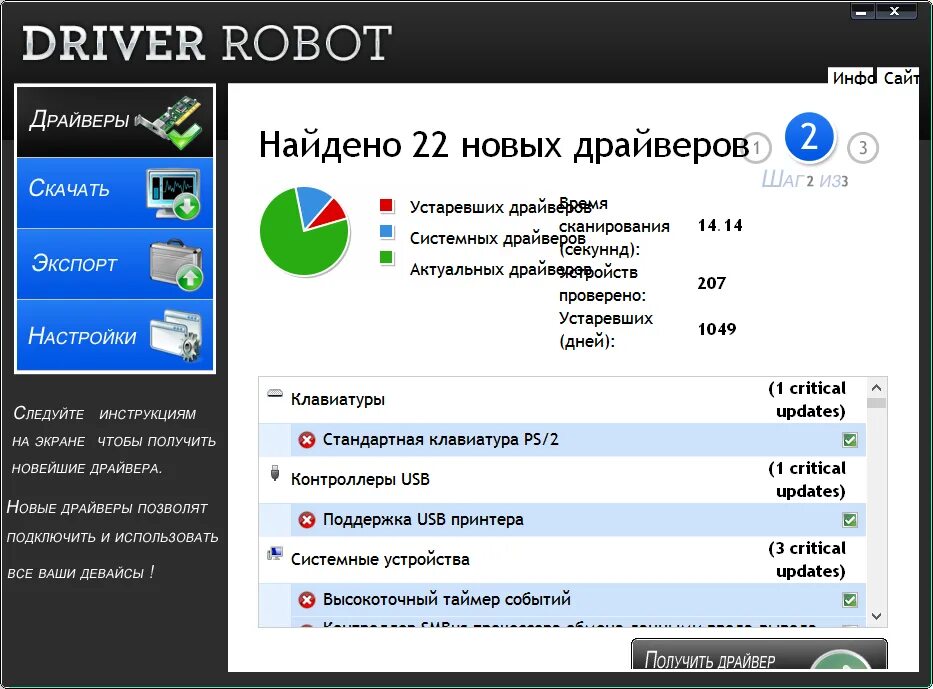Click the outdated days value 1049
The width and height of the screenshot is (933, 689).
[717, 329]
